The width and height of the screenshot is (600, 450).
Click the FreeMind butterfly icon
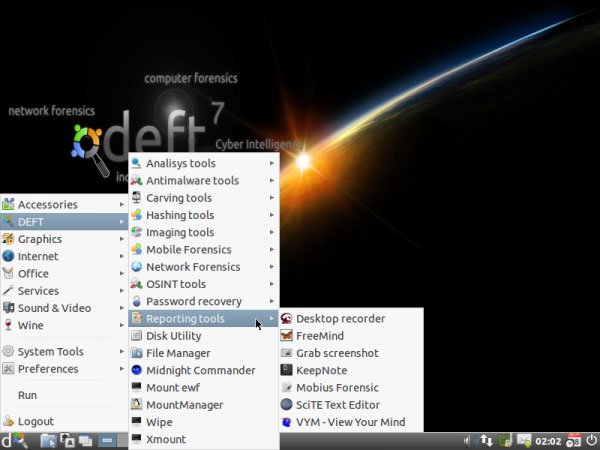click(286, 336)
